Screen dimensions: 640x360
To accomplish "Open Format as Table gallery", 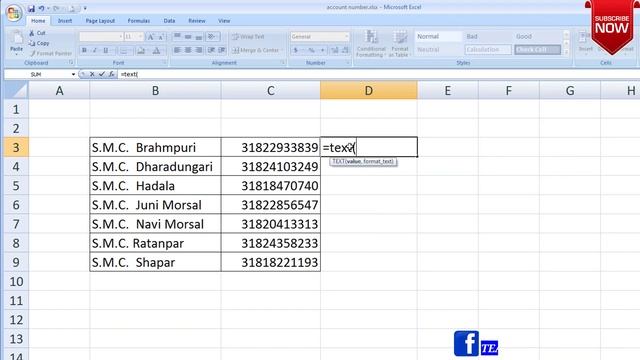I will click(x=400, y=43).
